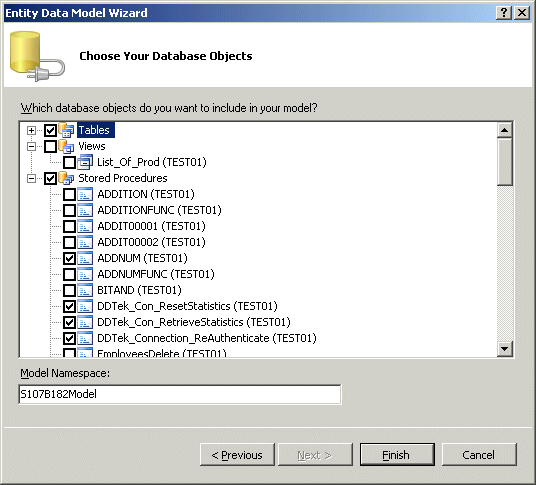
Task: Collapse the Stored Procedures tree node
Action: (31, 178)
